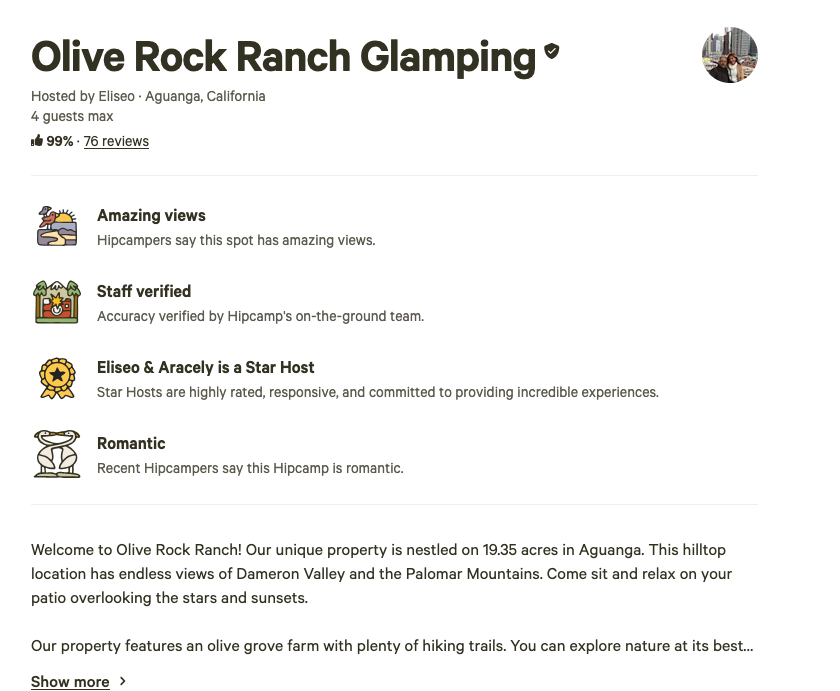
Task: Click the Amazing views heading
Action: point(151,215)
